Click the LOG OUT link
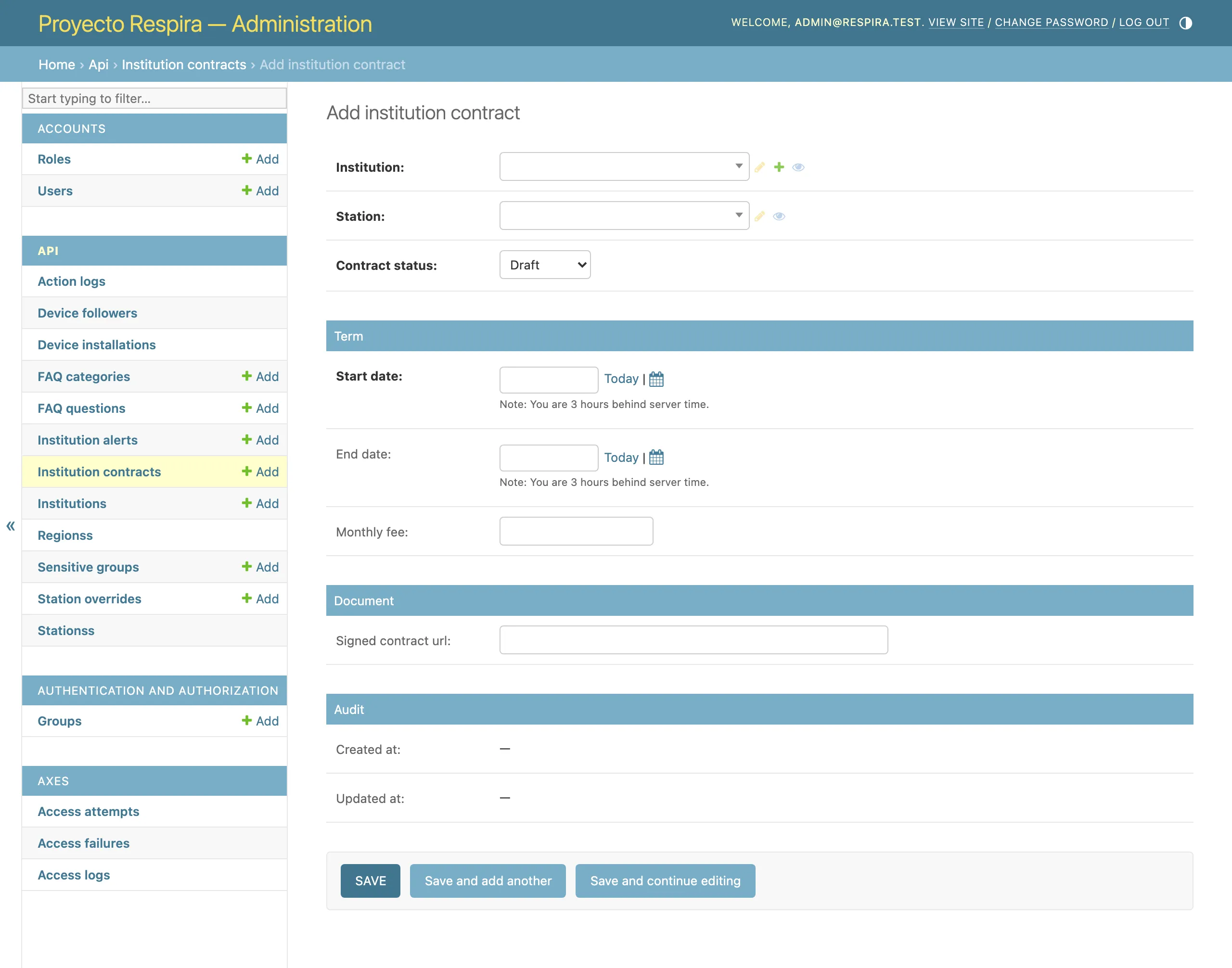 pos(1143,22)
